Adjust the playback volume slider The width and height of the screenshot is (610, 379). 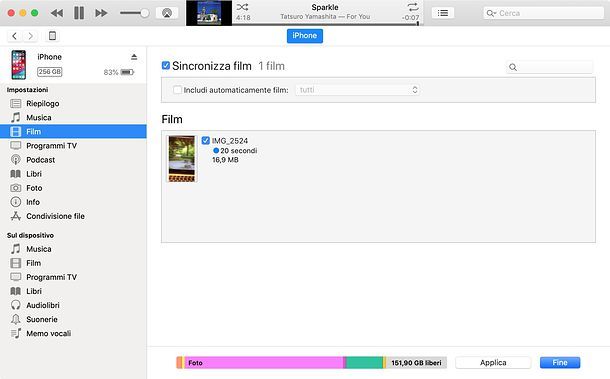(x=134, y=13)
